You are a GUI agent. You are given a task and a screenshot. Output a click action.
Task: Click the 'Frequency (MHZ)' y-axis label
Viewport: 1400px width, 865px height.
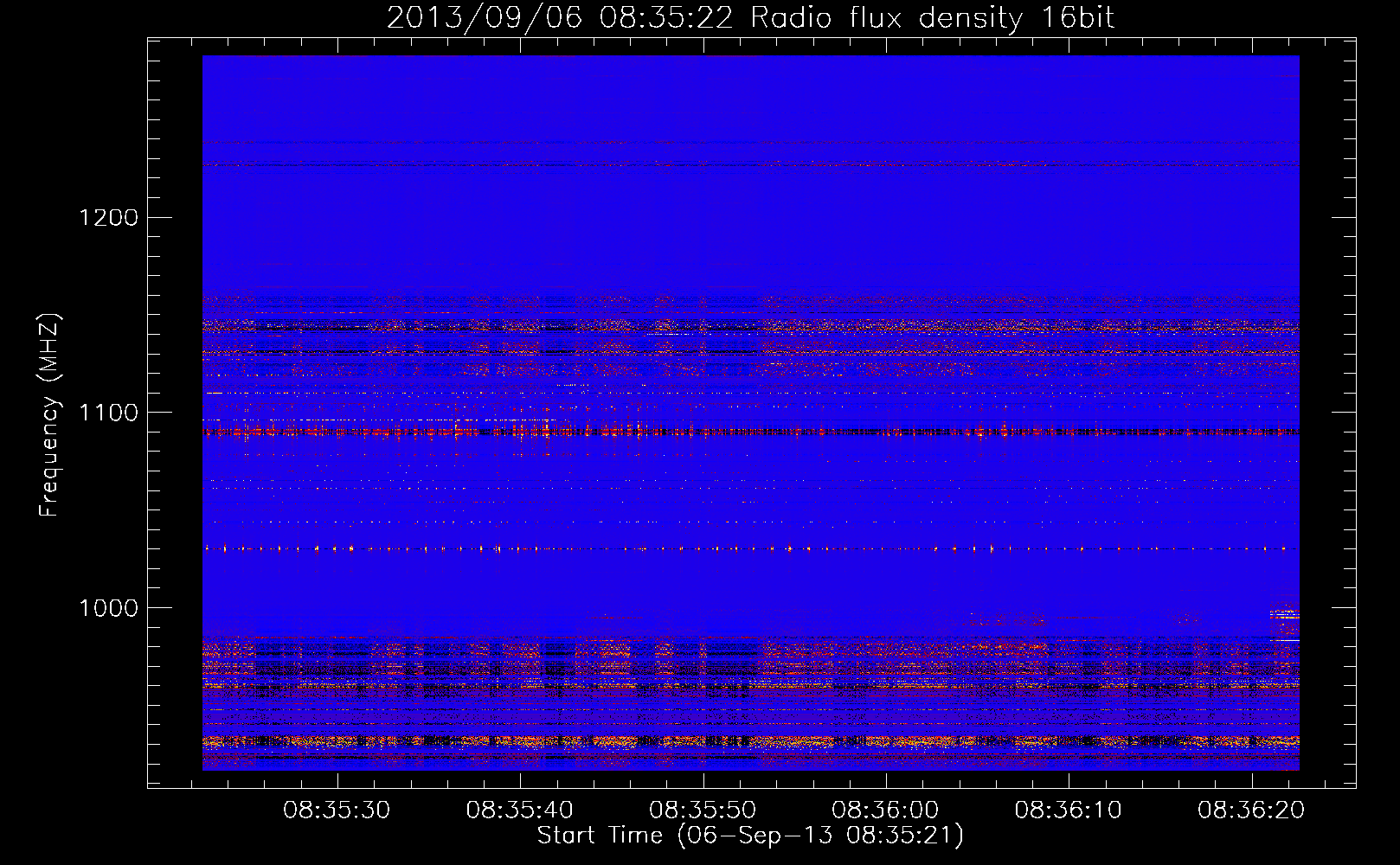tap(49, 415)
